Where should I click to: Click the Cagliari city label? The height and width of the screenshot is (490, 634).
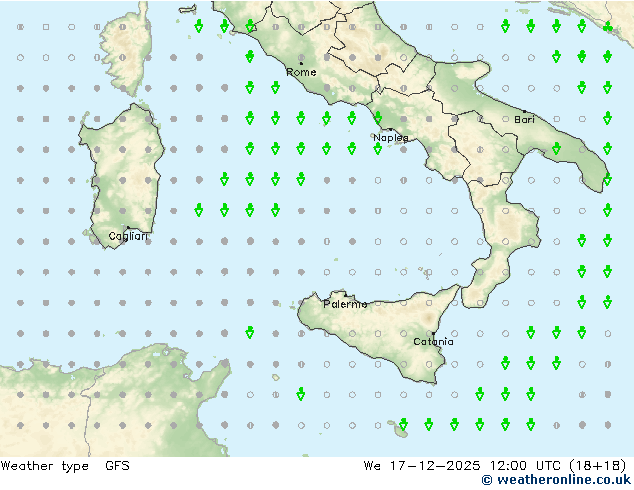[x=128, y=236]
